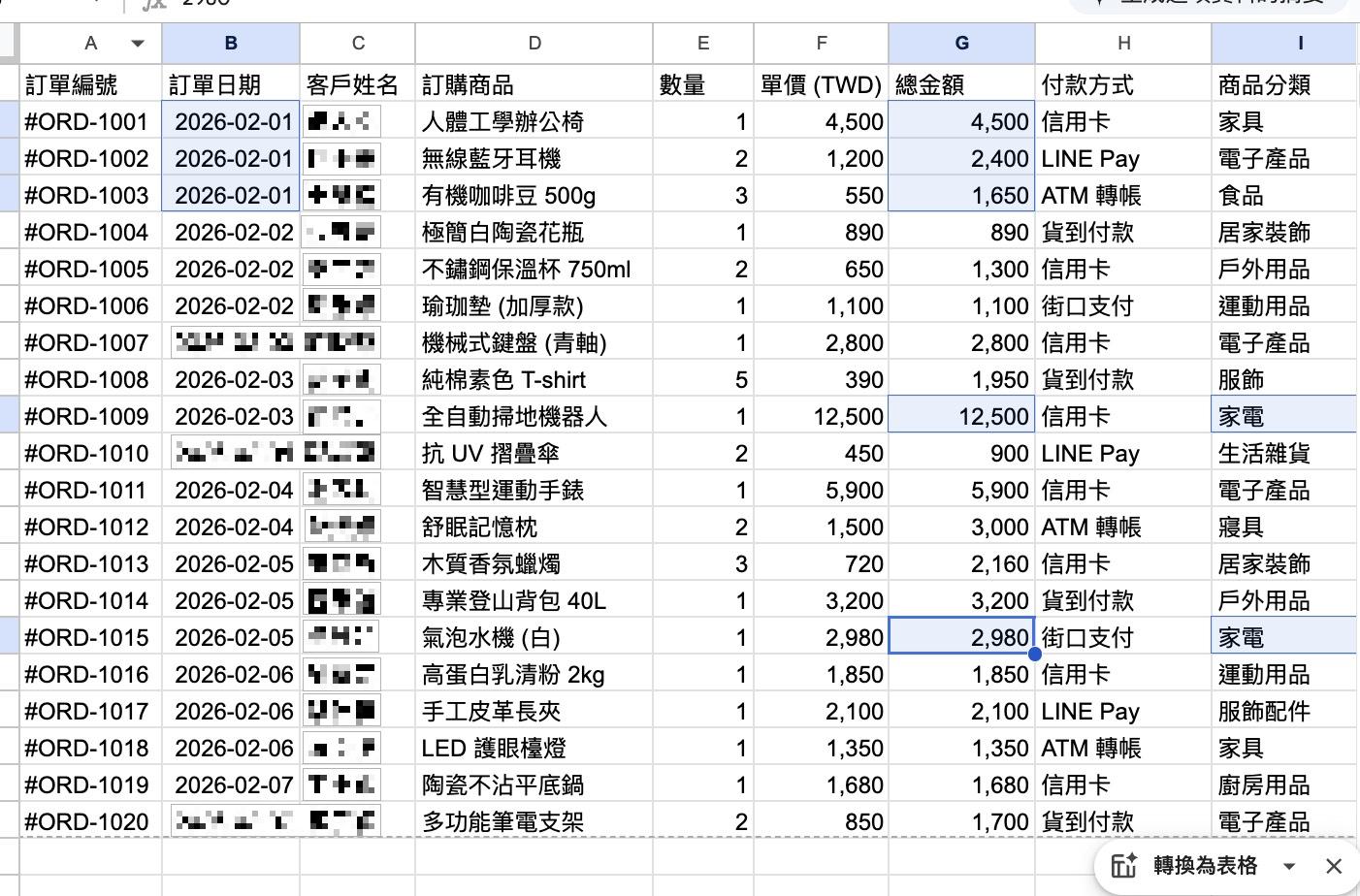Click unit price 5,900 for 智慧型運動手錶
1360x896 pixels.
click(822, 490)
